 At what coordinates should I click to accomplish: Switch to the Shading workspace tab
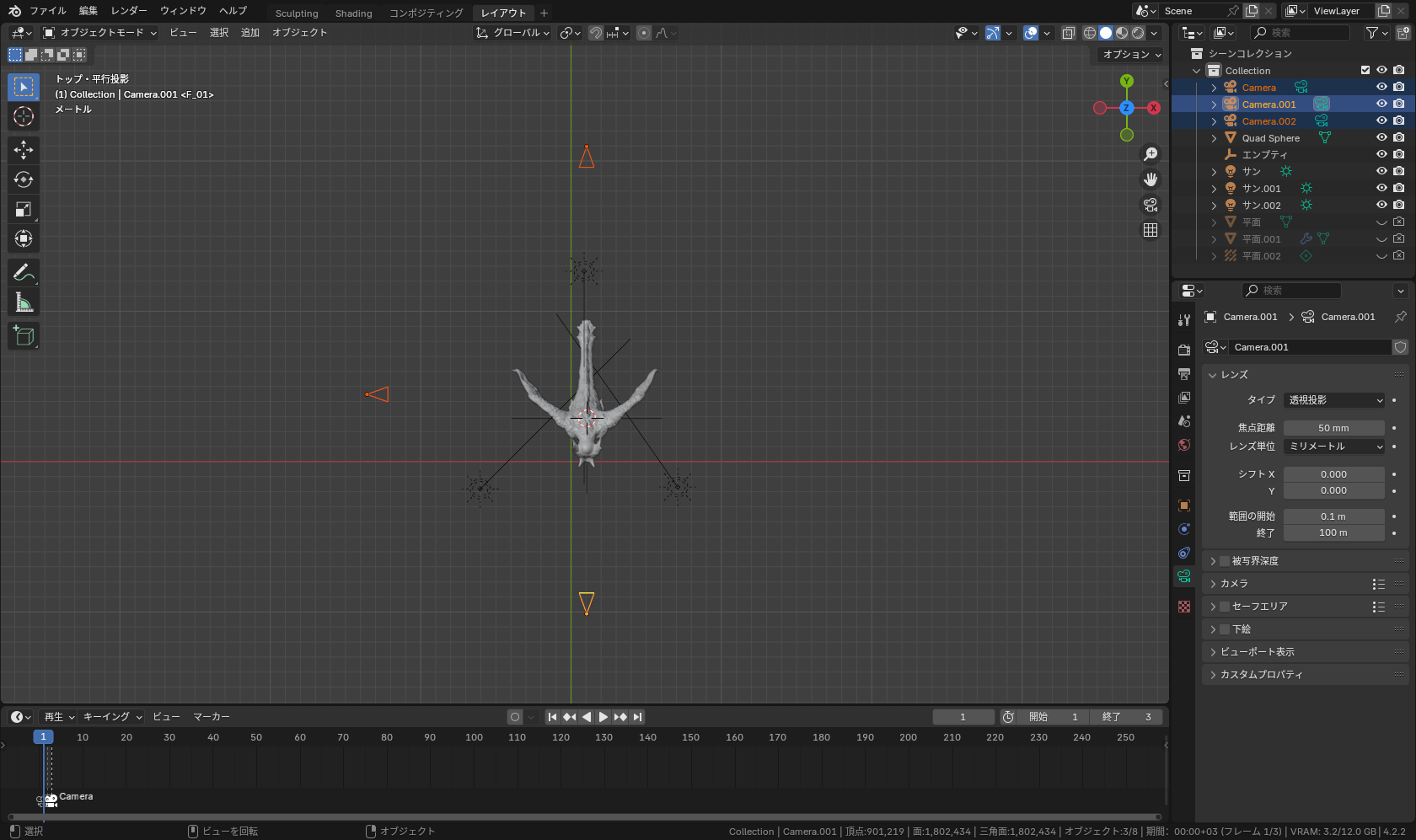coord(354,13)
